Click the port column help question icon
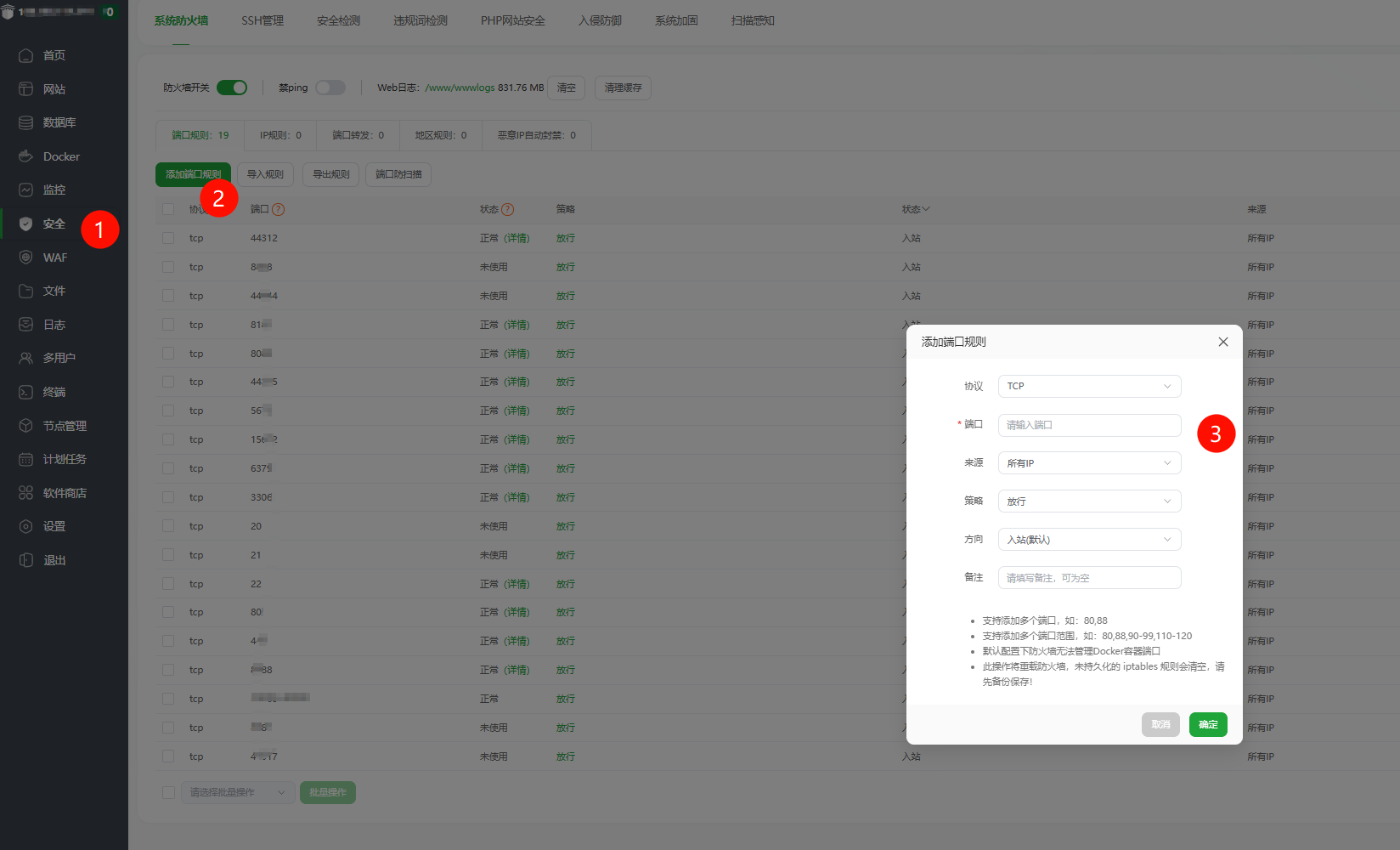This screenshot has height=850, width=1400. click(278, 209)
